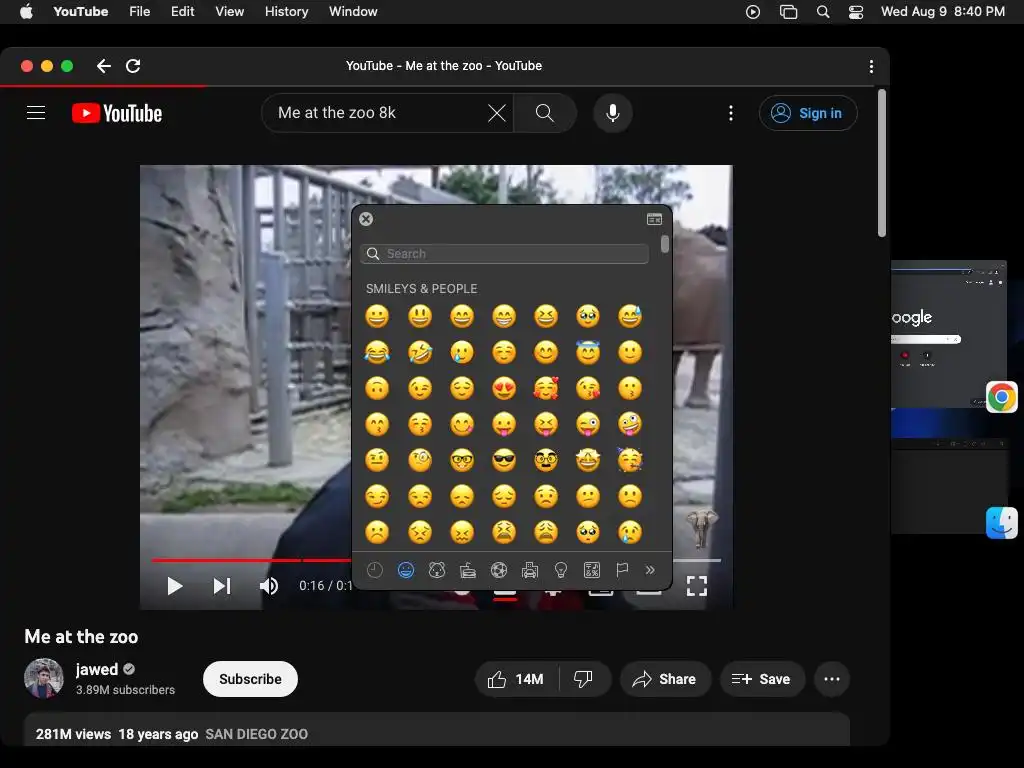1024x768 pixels.
Task: Open Control Center in menu bar
Action: [856, 12]
